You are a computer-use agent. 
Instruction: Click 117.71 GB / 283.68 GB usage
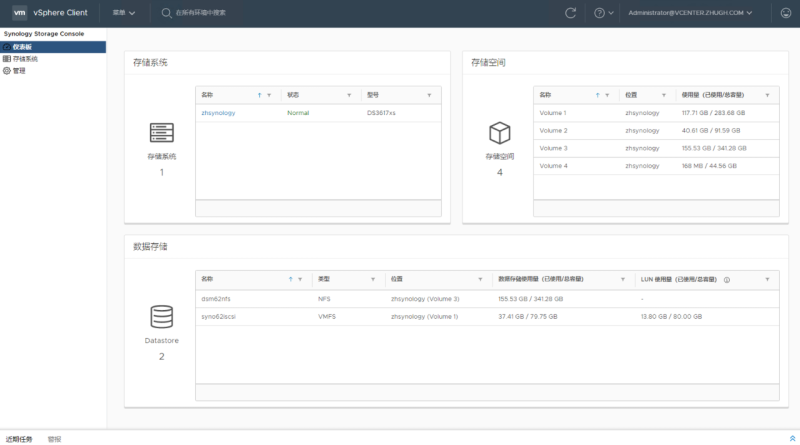click(x=713, y=113)
